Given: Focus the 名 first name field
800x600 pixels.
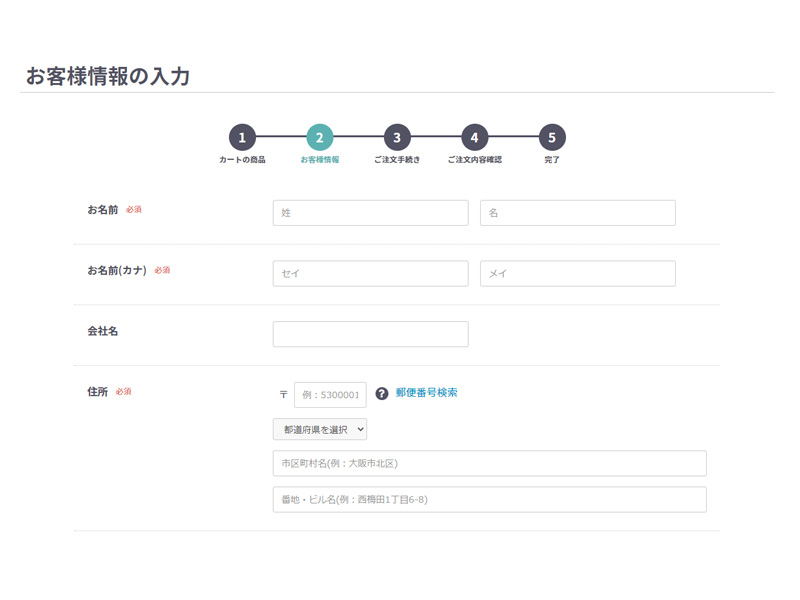Looking at the screenshot, I should pos(577,213).
